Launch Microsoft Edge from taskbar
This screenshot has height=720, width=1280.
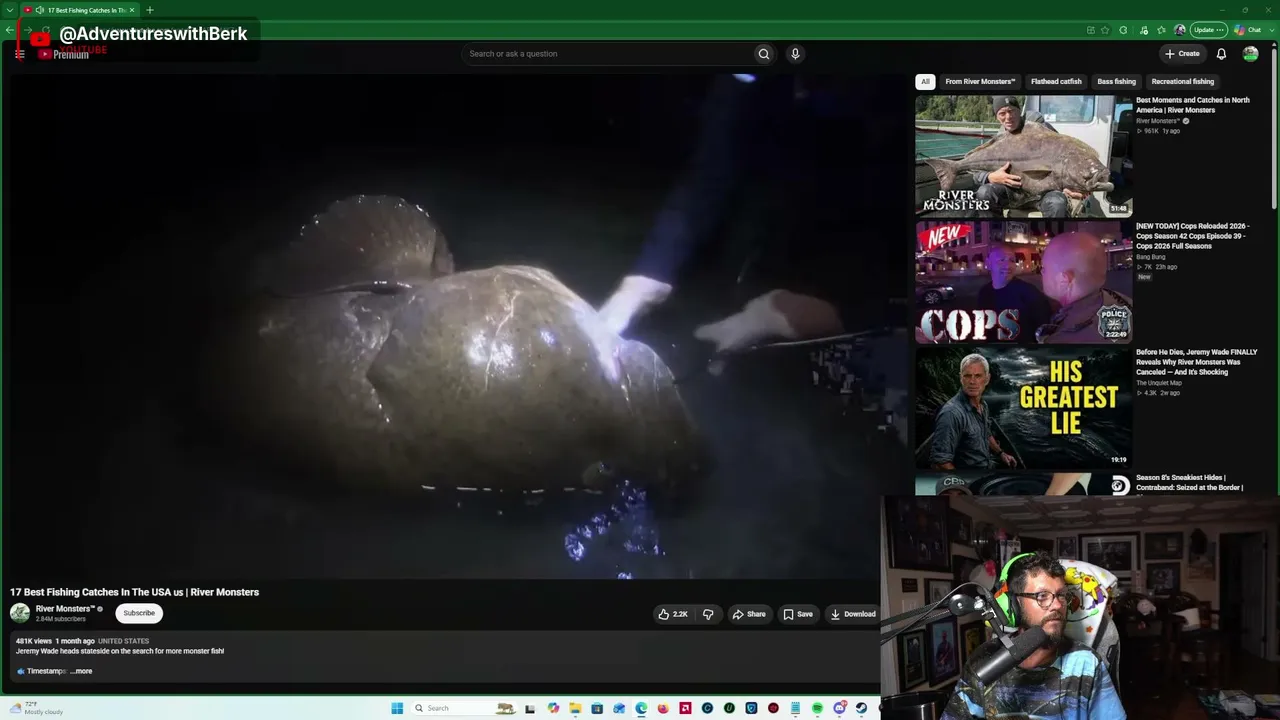click(x=641, y=708)
